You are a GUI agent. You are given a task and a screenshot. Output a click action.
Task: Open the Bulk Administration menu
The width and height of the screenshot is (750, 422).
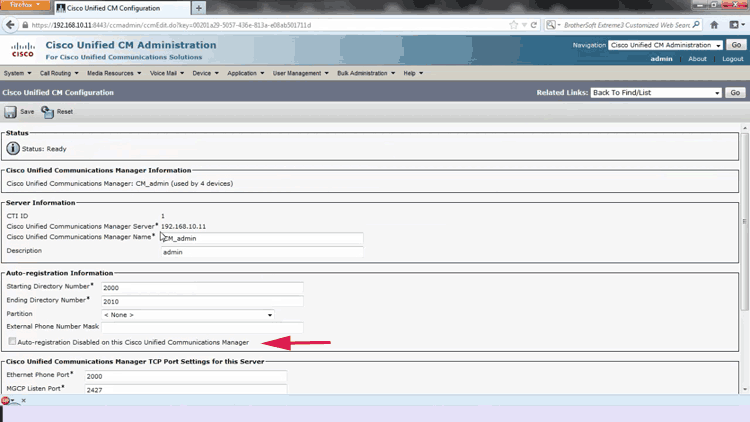[366, 73]
